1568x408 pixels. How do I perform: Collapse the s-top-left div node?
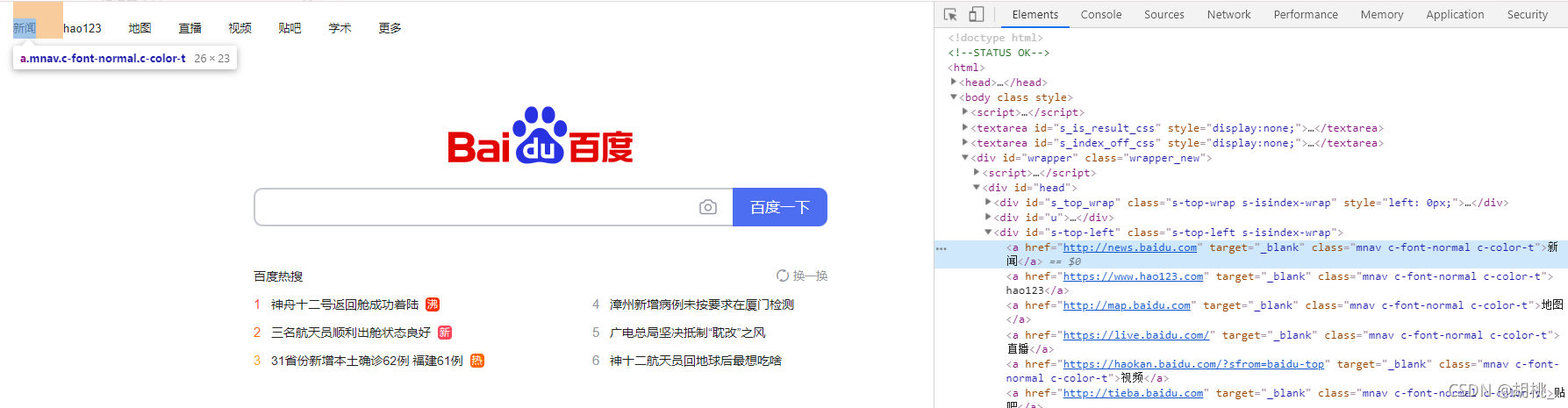988,233
